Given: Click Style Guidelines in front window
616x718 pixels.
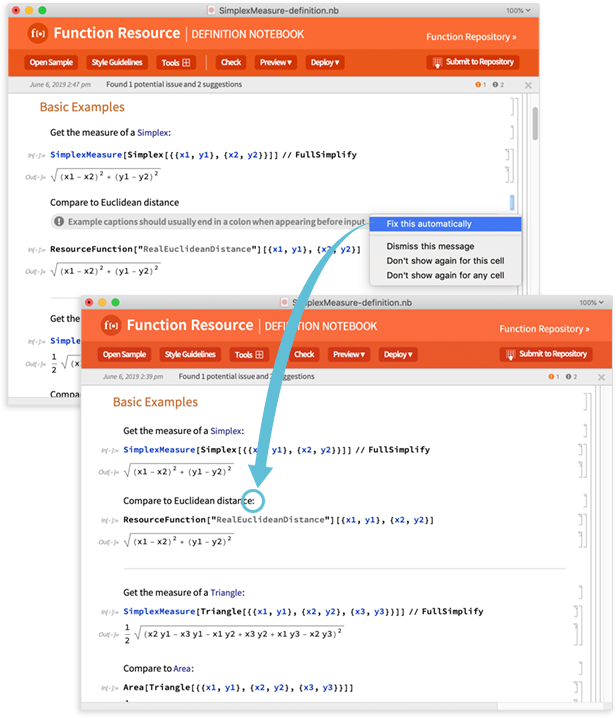Looking at the screenshot, I should [x=190, y=354].
